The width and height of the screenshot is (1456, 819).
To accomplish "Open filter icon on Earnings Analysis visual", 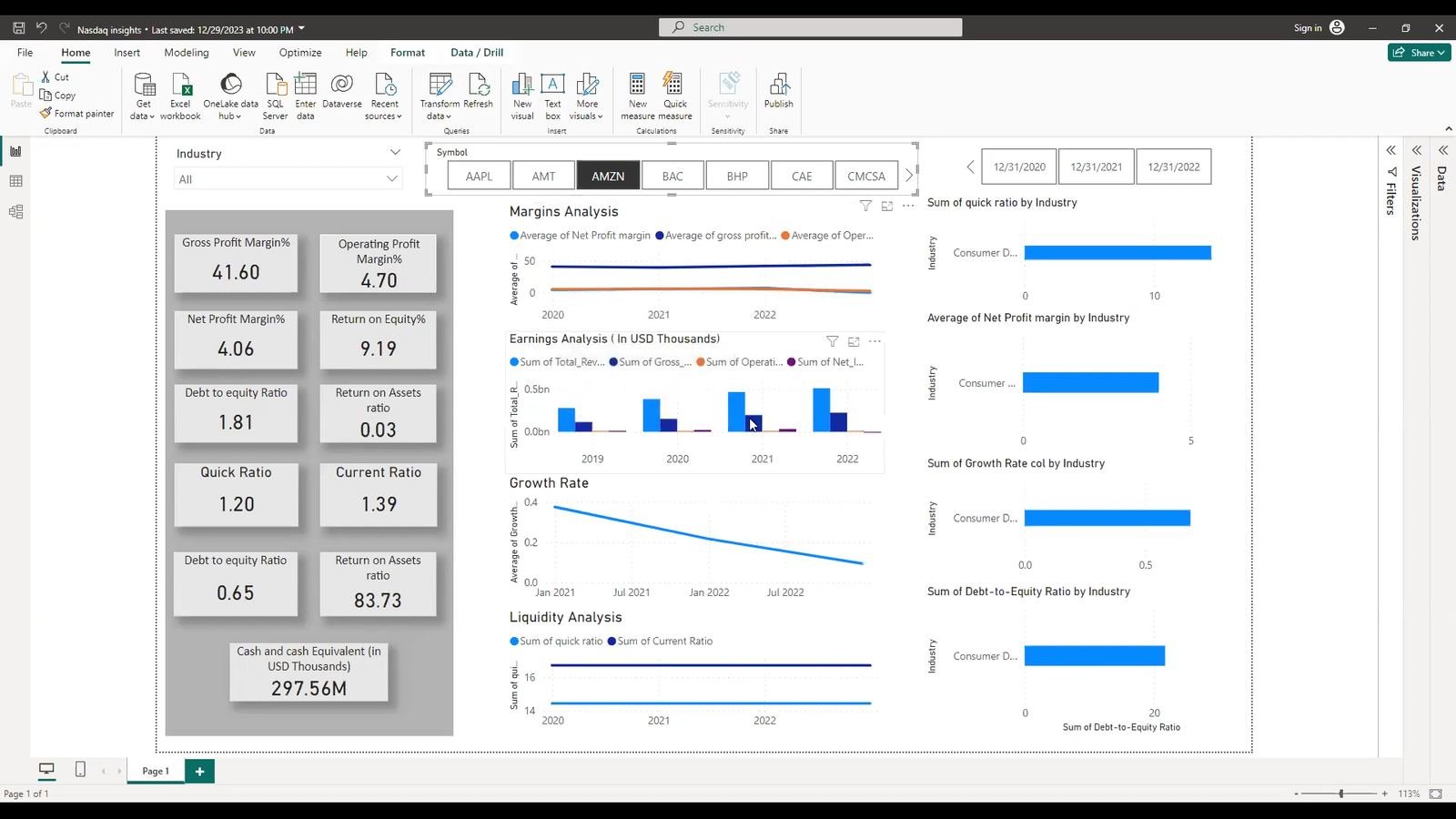I will click(832, 341).
